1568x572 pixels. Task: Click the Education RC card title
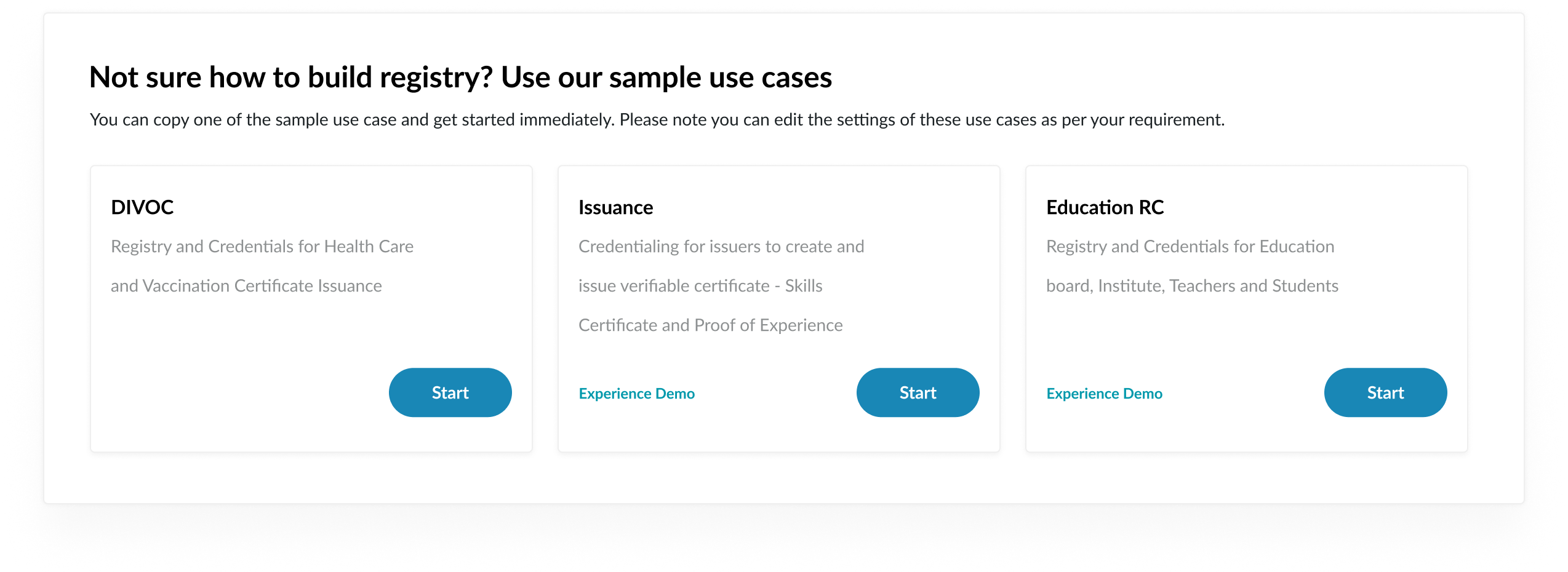[1105, 207]
